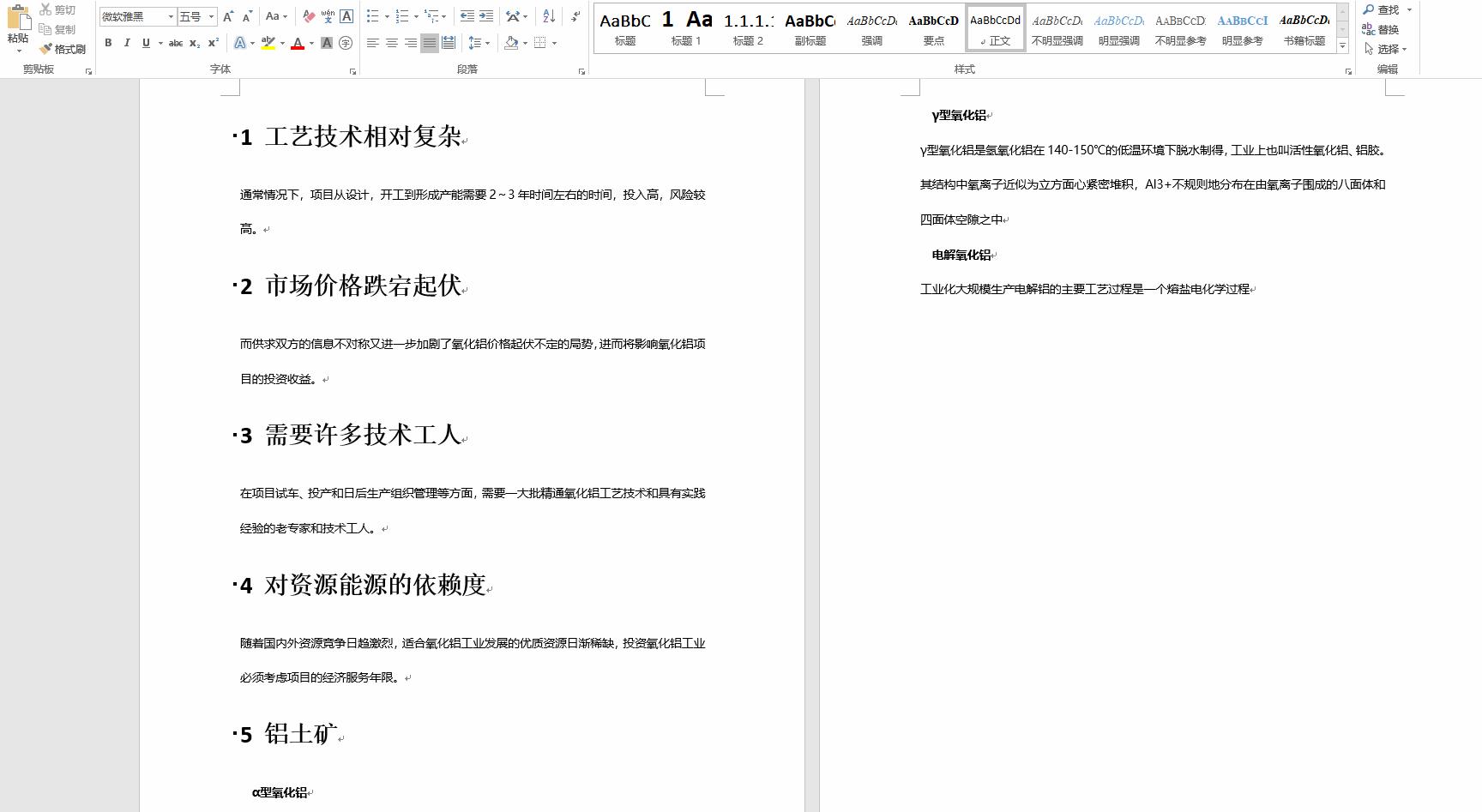
Task: Expand the line spacing dropdown
Action: (x=485, y=43)
